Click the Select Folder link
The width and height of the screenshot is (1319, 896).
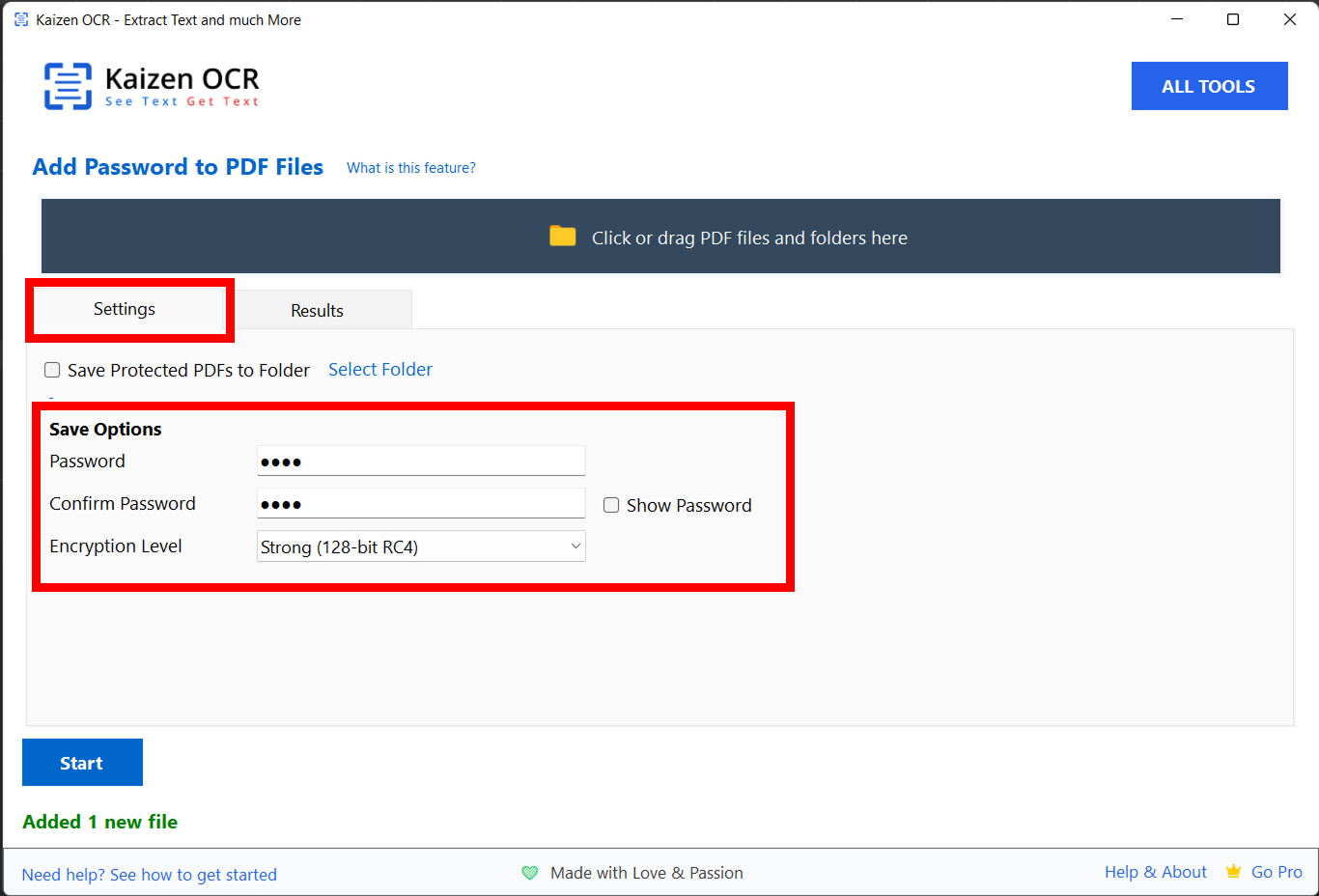(x=380, y=370)
